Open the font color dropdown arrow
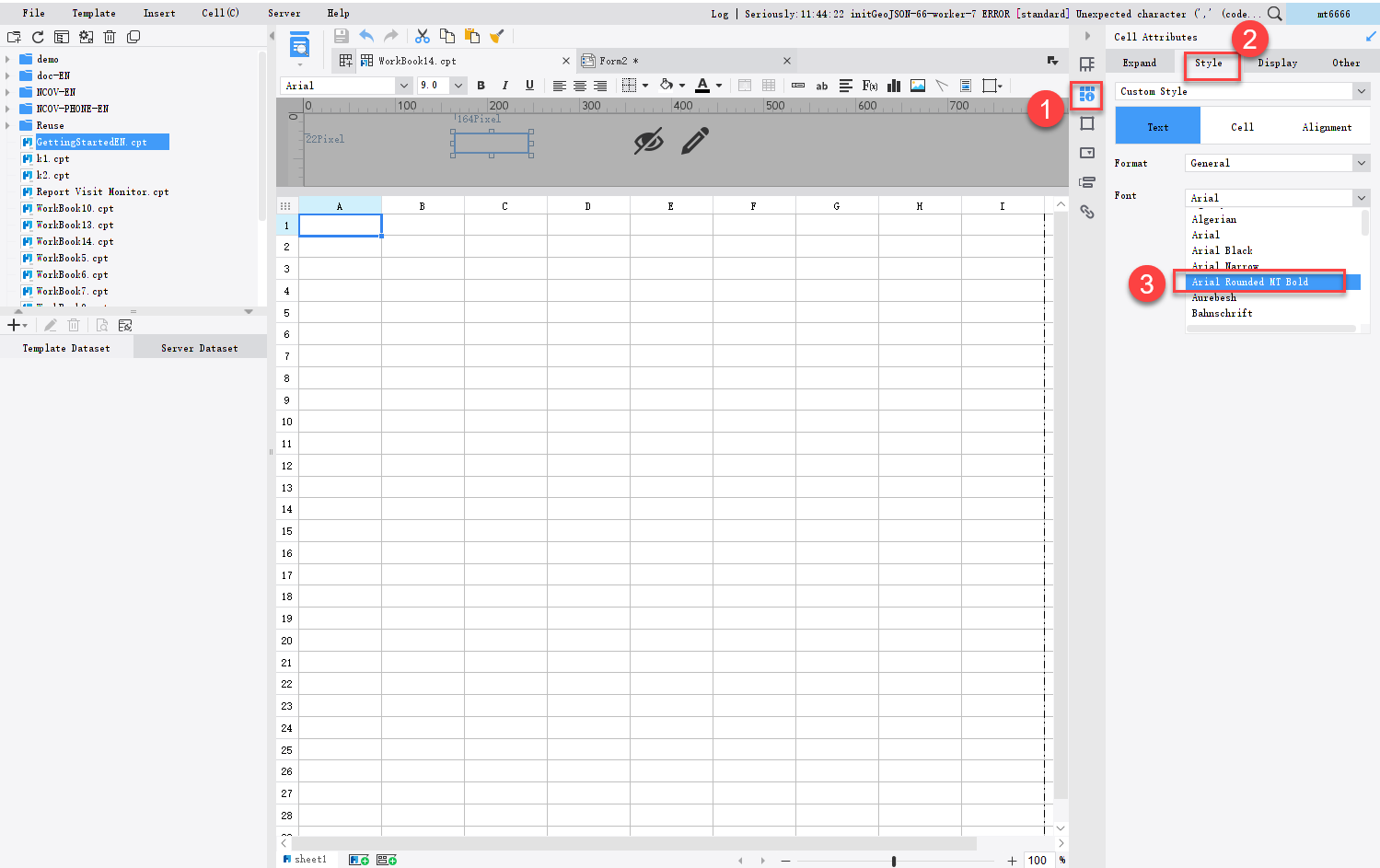The width and height of the screenshot is (1380, 868). [718, 85]
